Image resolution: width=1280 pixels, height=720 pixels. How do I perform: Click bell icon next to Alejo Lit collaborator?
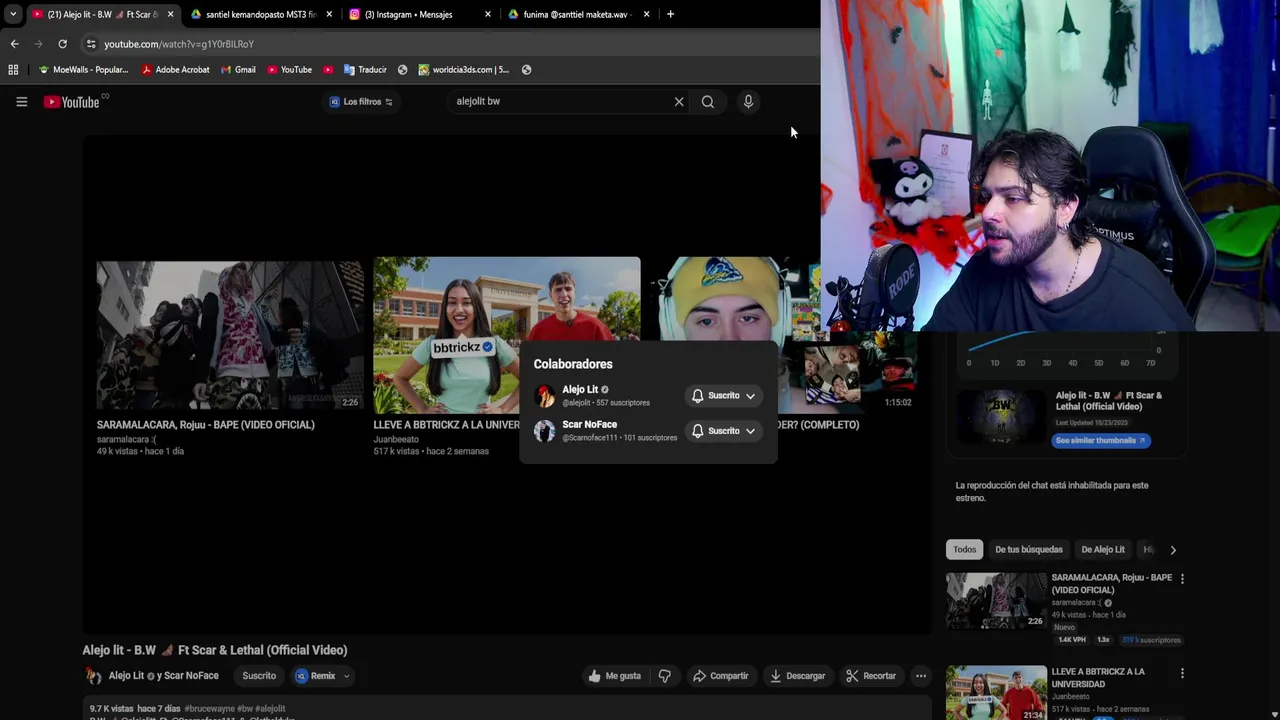click(x=698, y=396)
